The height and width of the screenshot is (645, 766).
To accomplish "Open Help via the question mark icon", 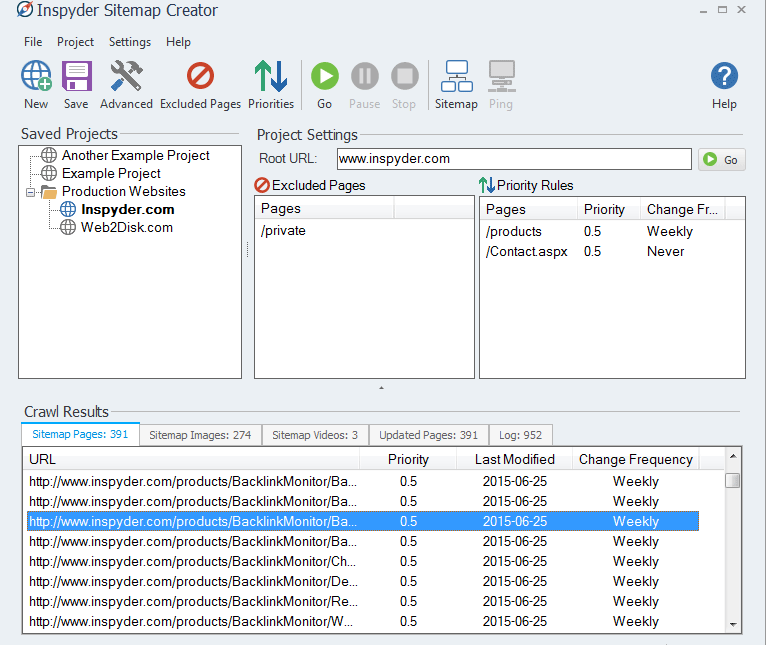I will pyautogui.click(x=724, y=77).
